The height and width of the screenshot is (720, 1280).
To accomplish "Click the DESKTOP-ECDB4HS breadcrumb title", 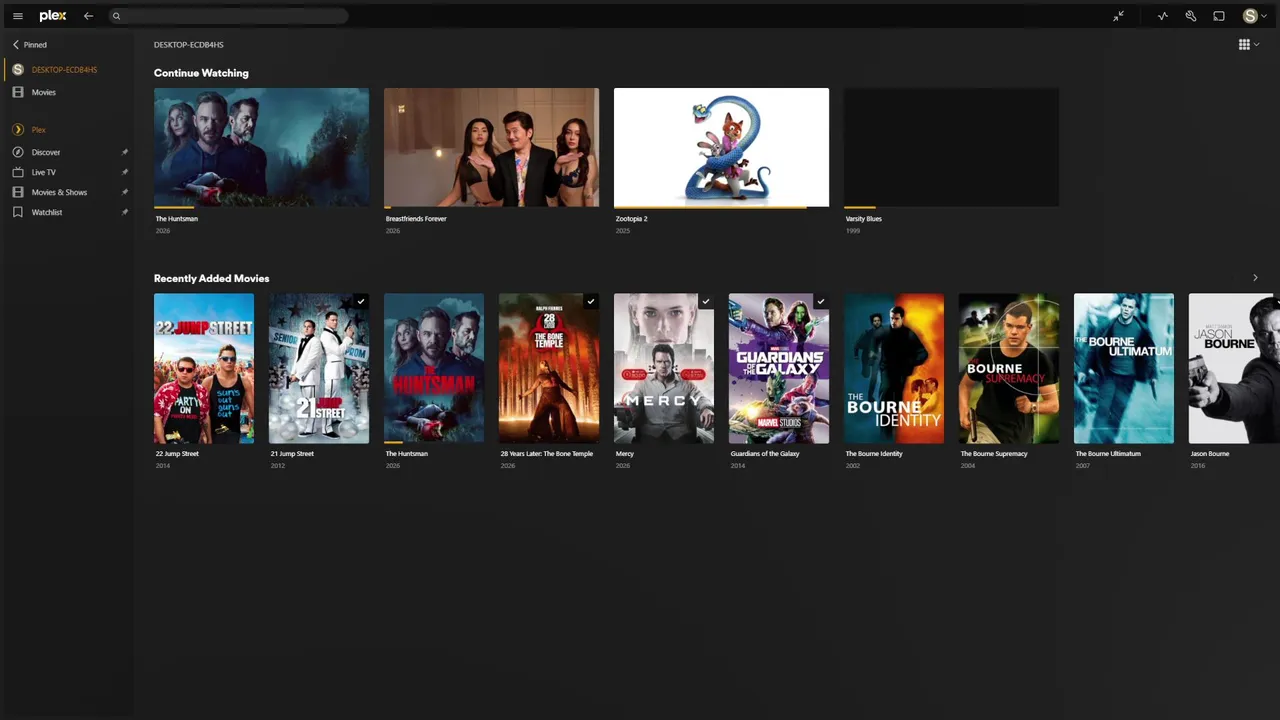I will tap(189, 45).
